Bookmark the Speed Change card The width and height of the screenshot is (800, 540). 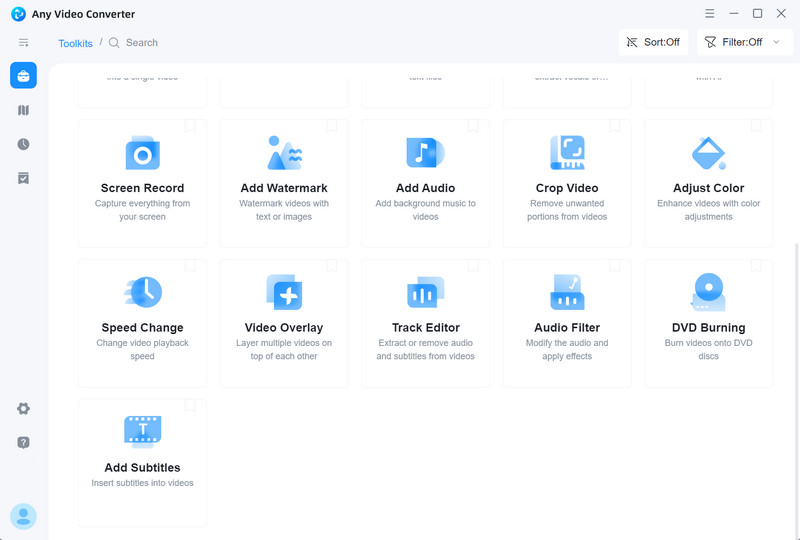pyautogui.click(x=190, y=265)
